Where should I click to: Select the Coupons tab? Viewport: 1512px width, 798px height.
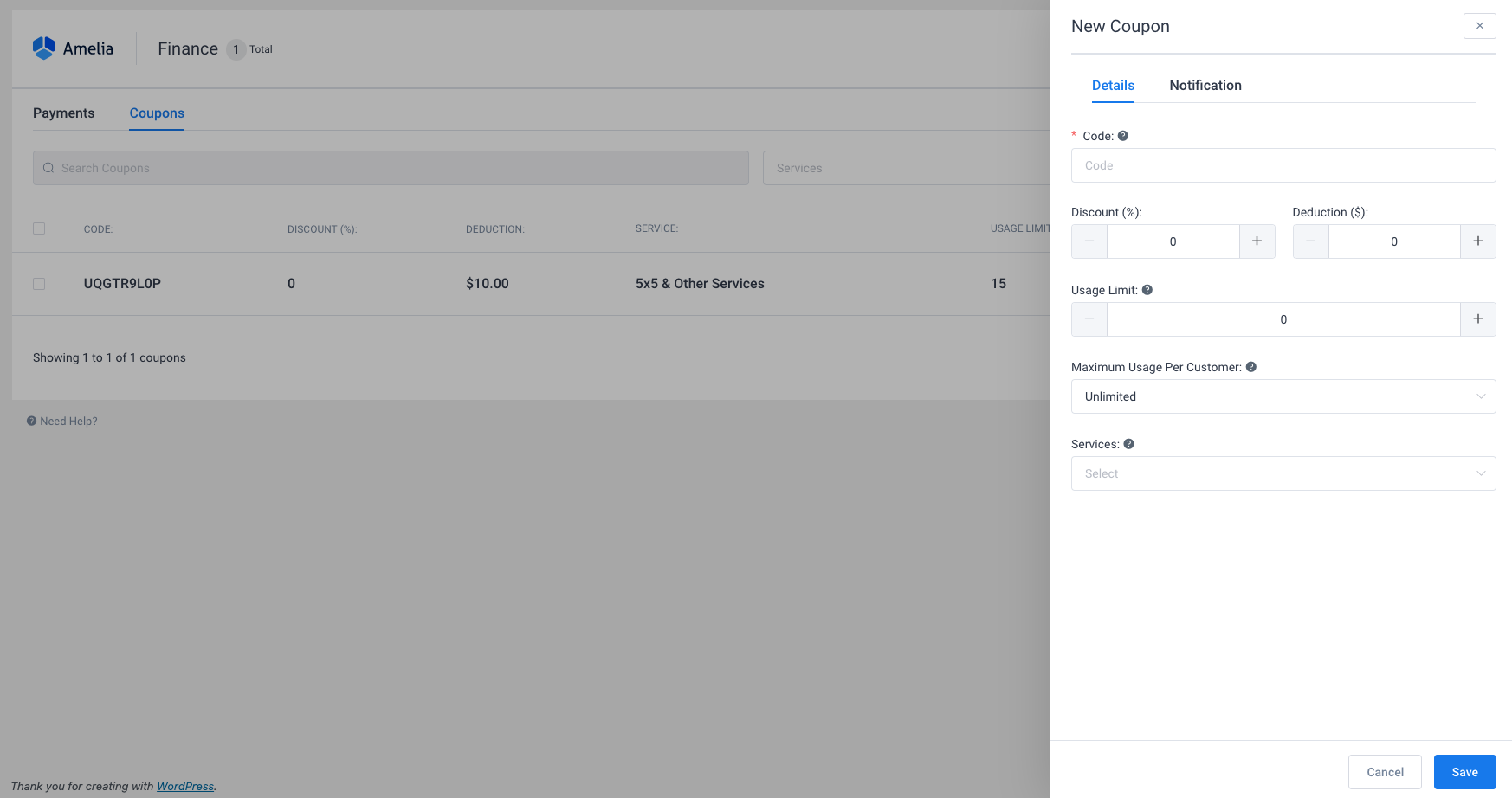157,113
